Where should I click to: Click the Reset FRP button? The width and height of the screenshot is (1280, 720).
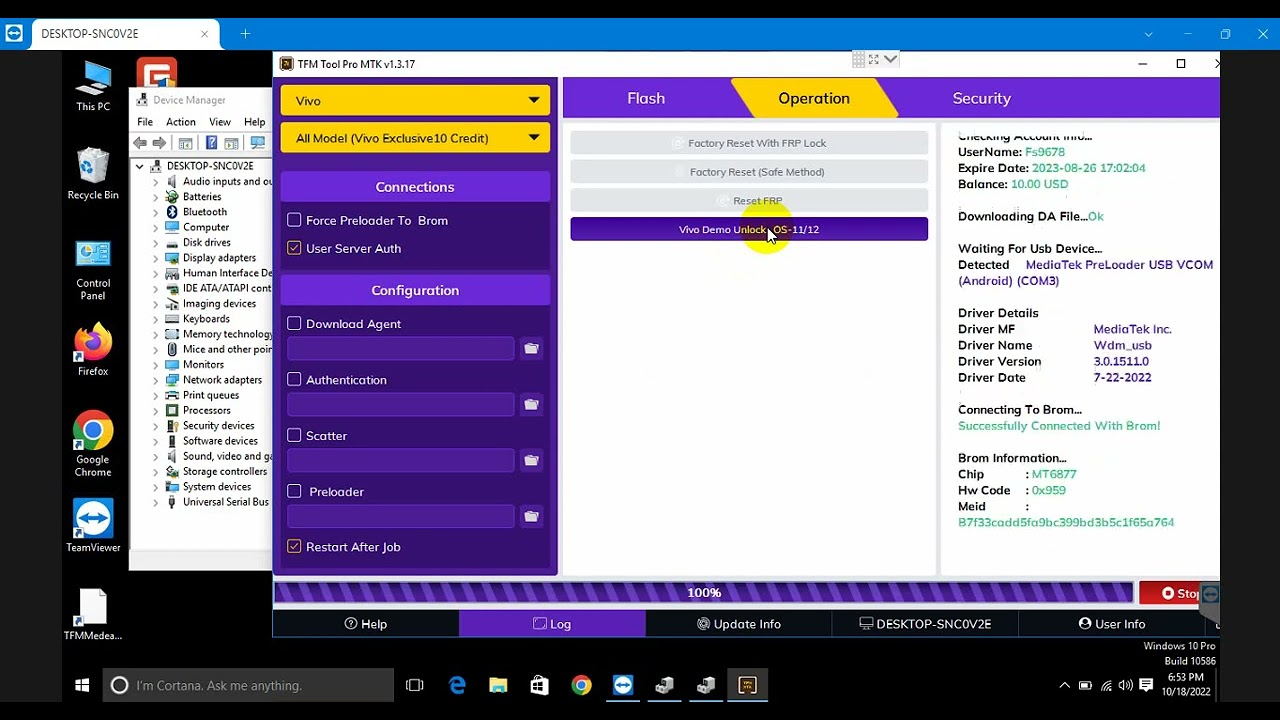[x=749, y=201]
